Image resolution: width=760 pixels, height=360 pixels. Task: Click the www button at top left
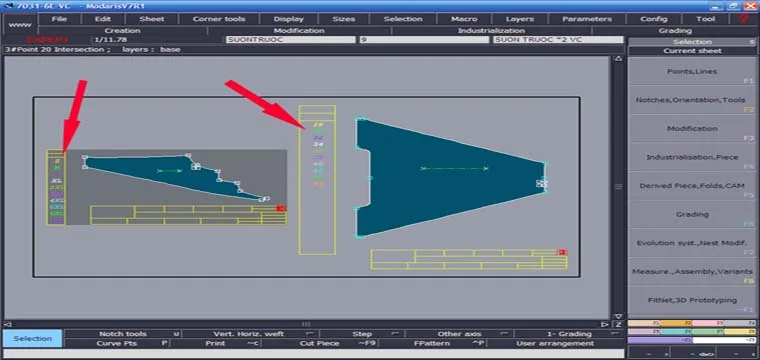tap(20, 24)
